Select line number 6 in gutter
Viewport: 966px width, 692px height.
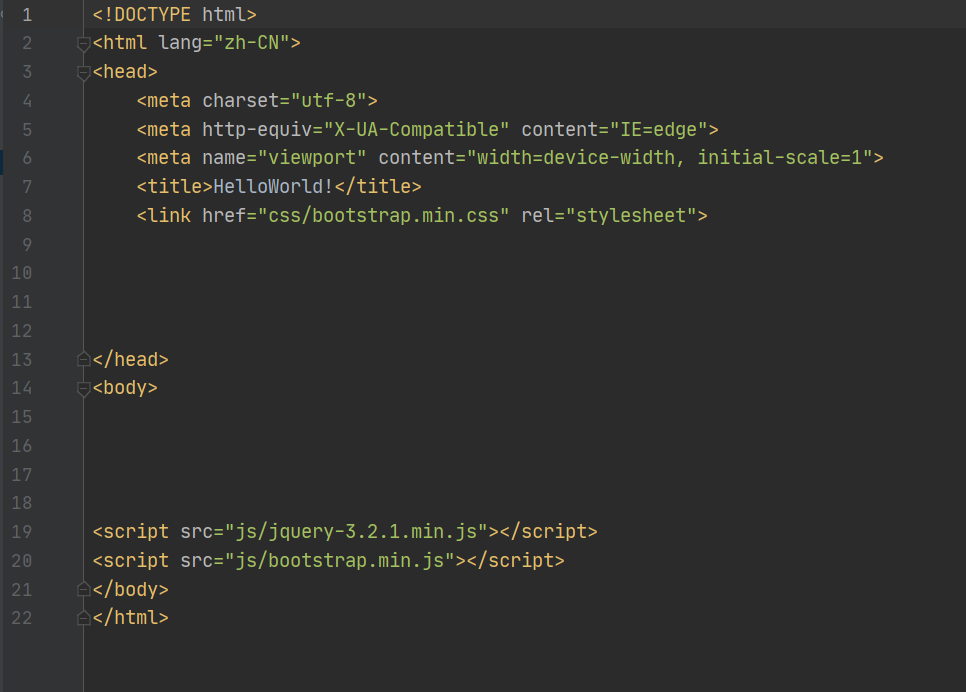tap(27, 158)
